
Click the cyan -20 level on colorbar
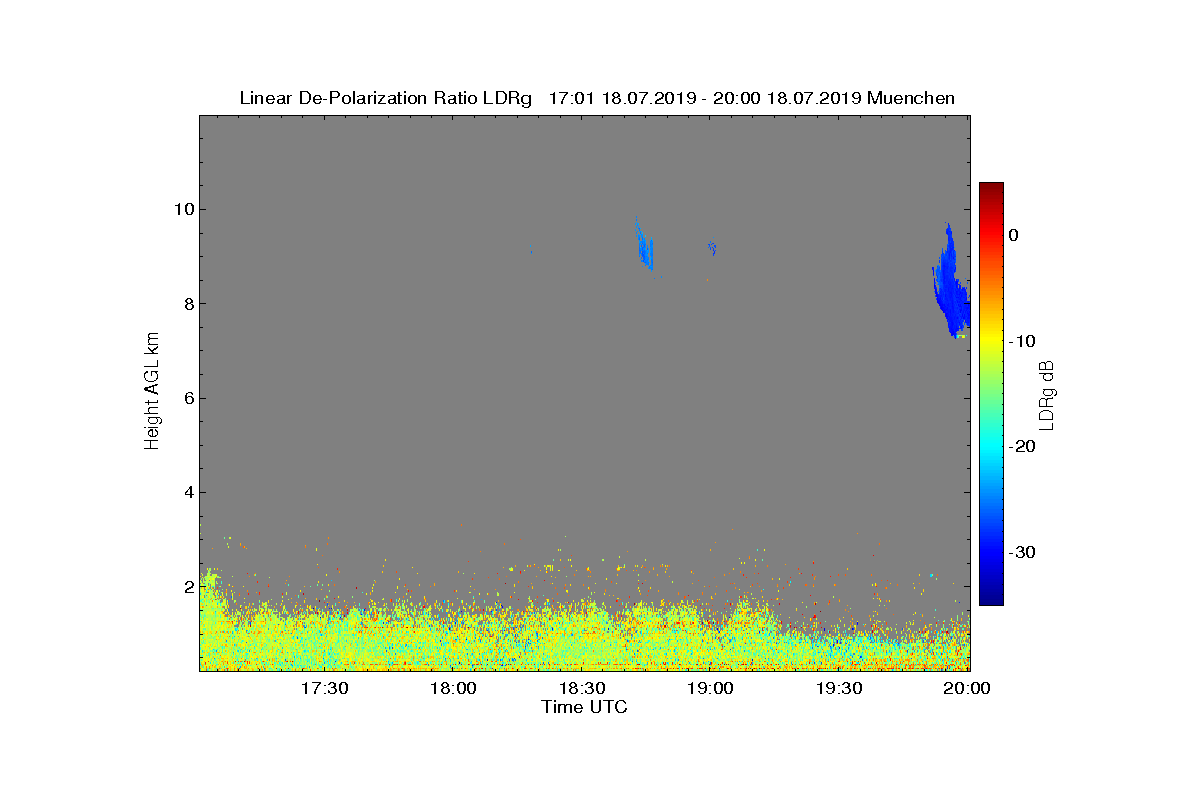tap(991, 447)
